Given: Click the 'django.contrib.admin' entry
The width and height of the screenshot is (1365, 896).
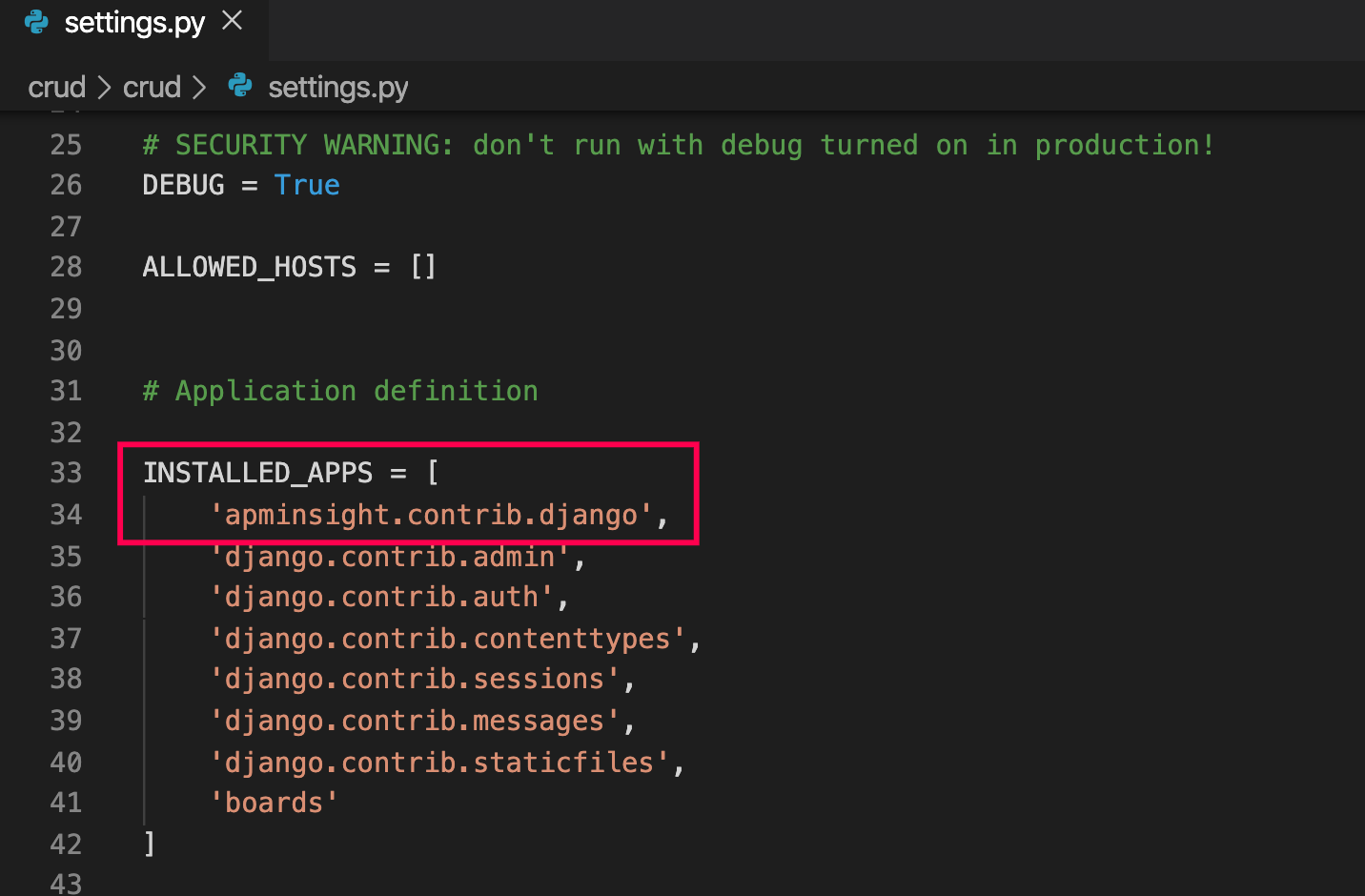Looking at the screenshot, I should click(x=389, y=557).
